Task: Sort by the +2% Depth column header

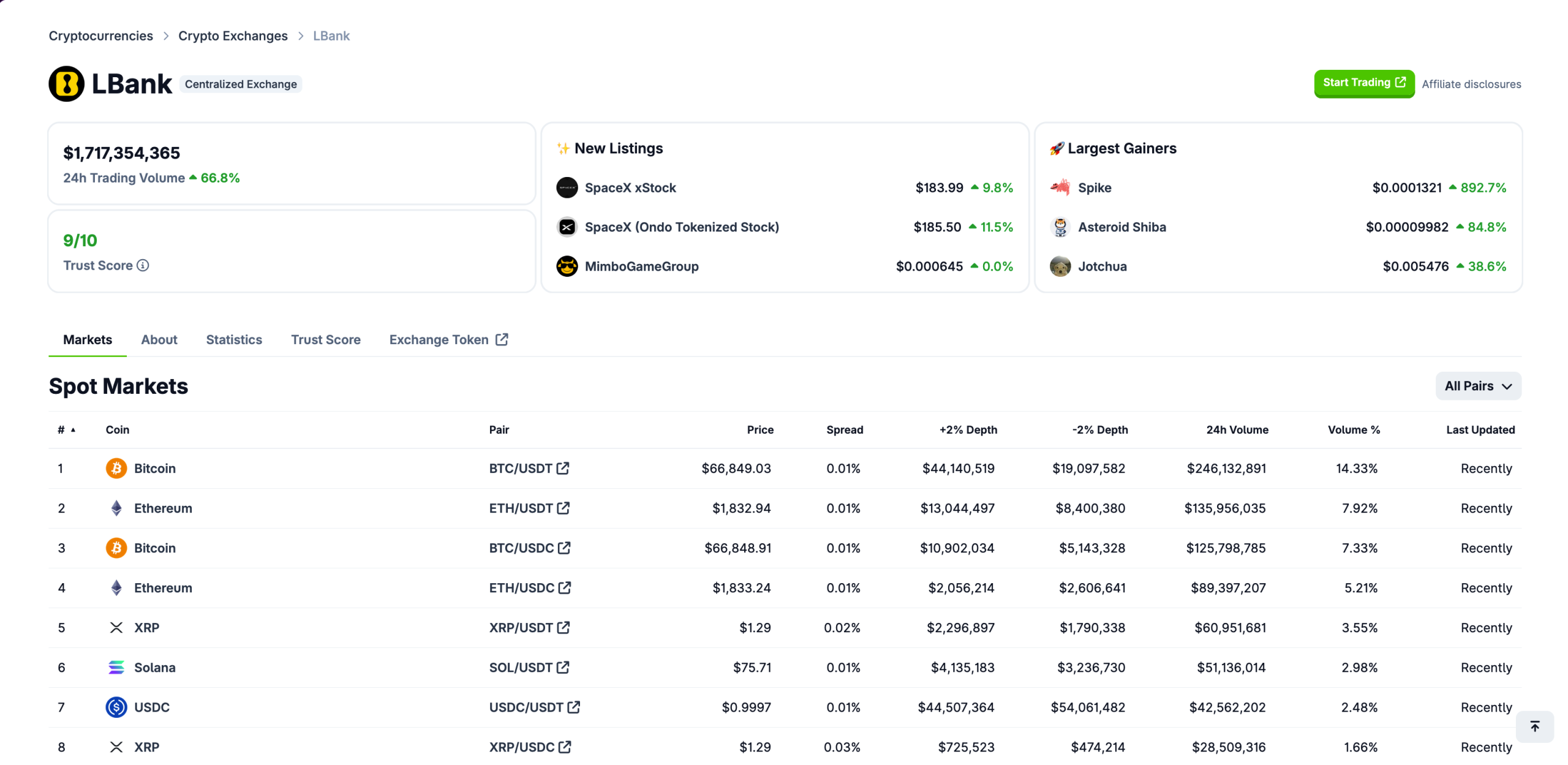Action: pyautogui.click(x=968, y=430)
